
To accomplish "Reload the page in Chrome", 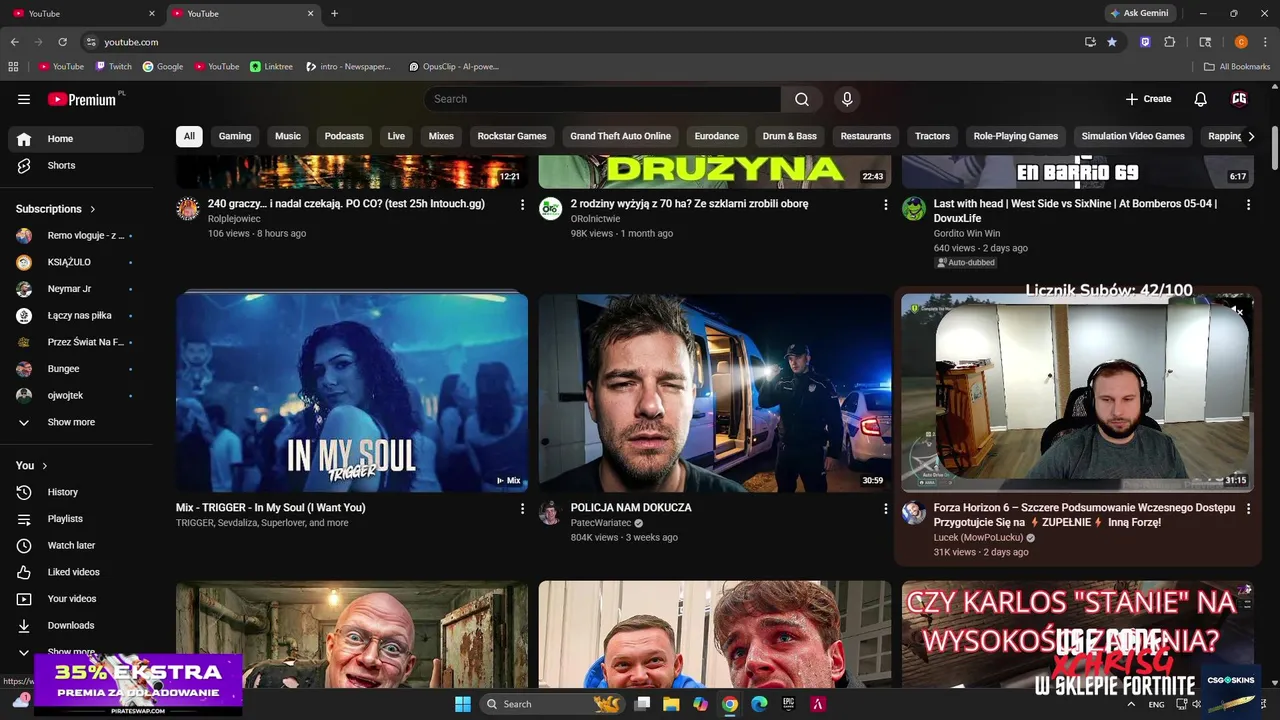I will tap(62, 42).
